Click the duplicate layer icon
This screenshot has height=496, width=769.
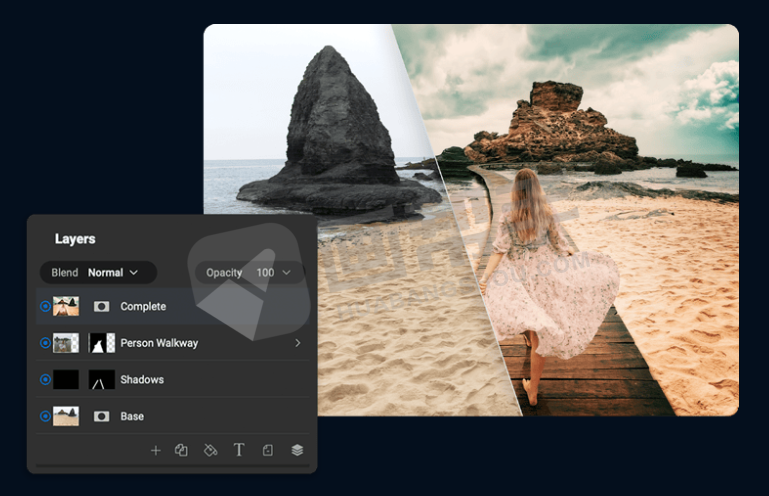tap(181, 450)
